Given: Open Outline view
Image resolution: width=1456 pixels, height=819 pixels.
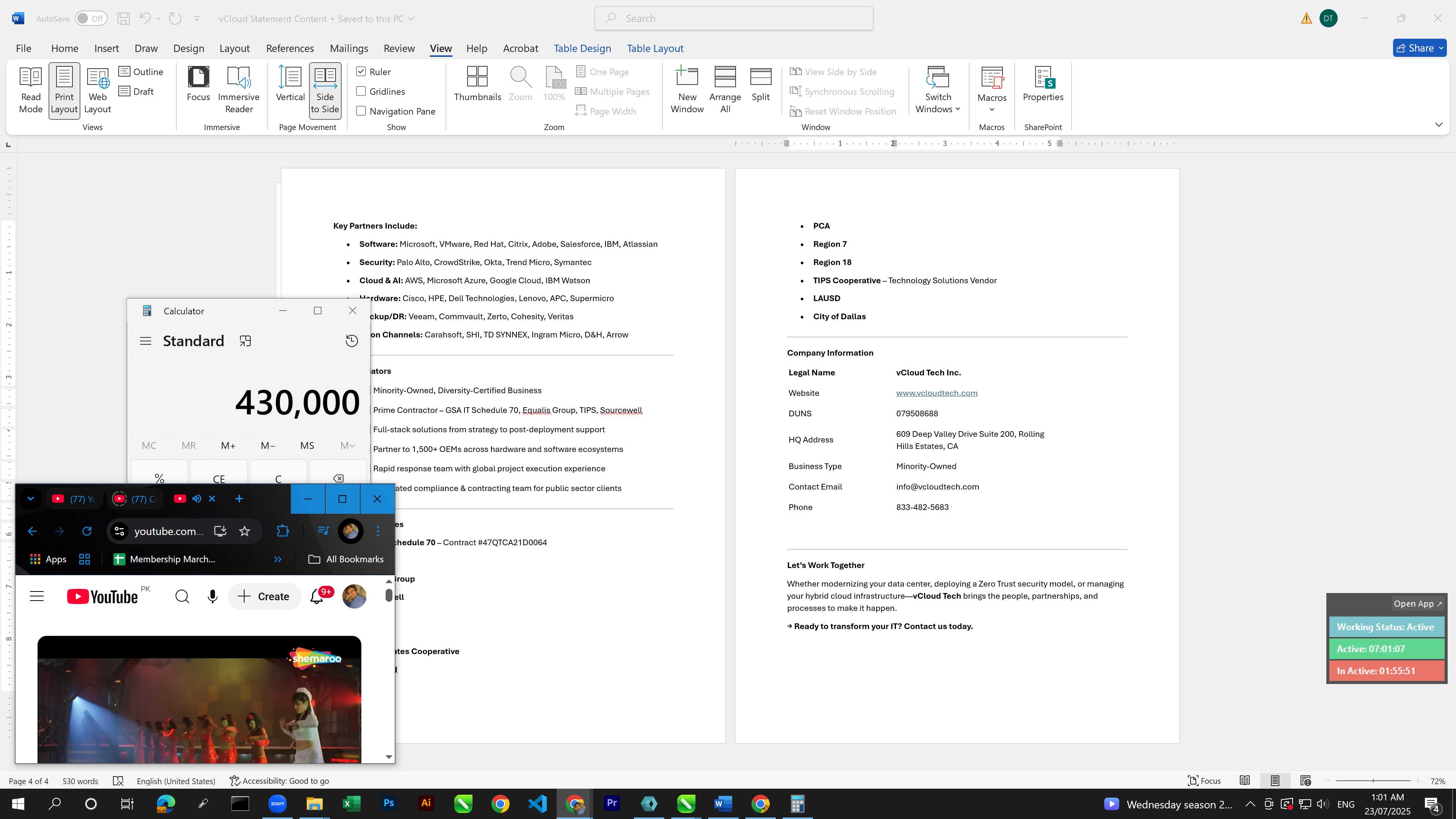Looking at the screenshot, I should click(141, 72).
